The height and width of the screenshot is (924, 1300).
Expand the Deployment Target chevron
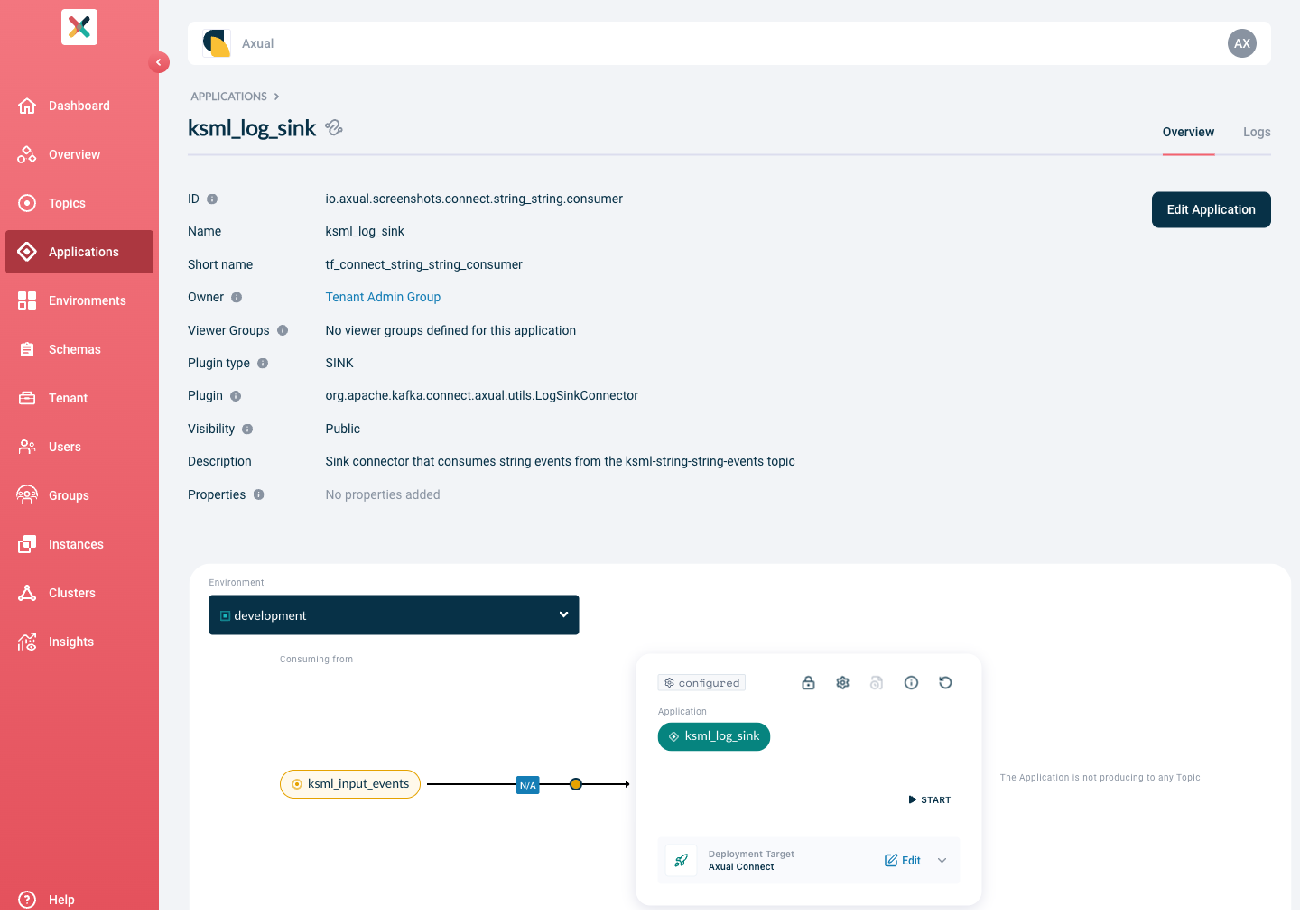click(x=942, y=861)
